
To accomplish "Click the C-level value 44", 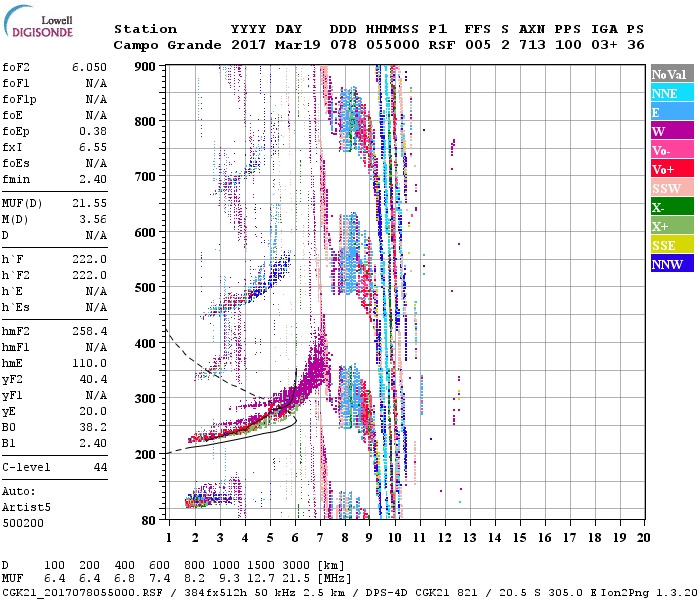I will click(x=98, y=467).
